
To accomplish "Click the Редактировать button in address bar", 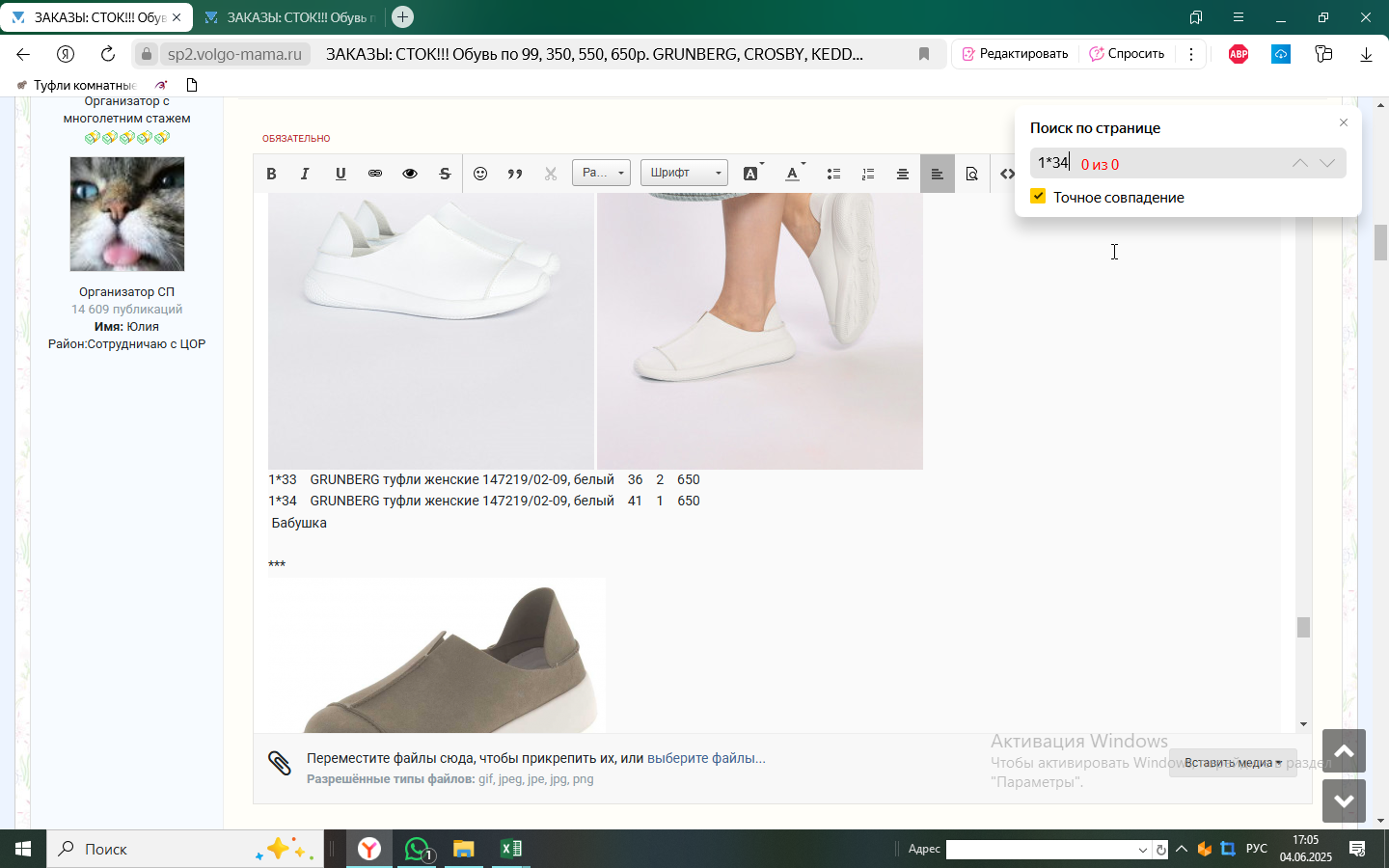I will click(1015, 54).
